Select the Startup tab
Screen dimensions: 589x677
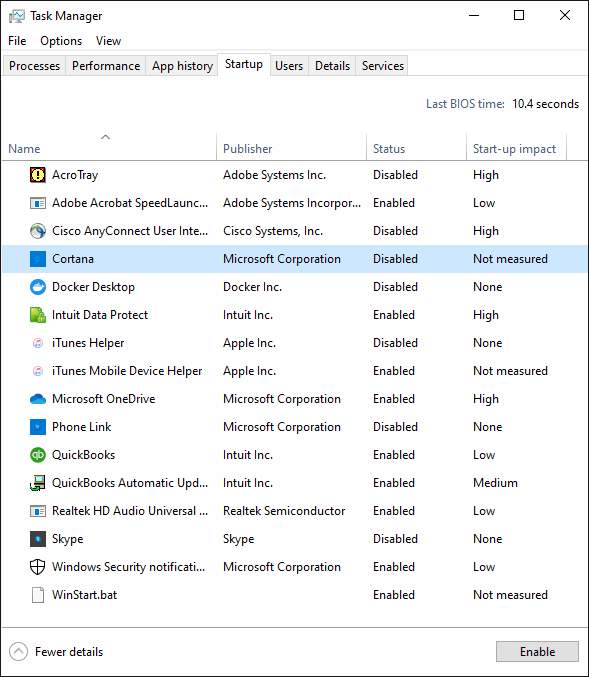click(x=244, y=64)
